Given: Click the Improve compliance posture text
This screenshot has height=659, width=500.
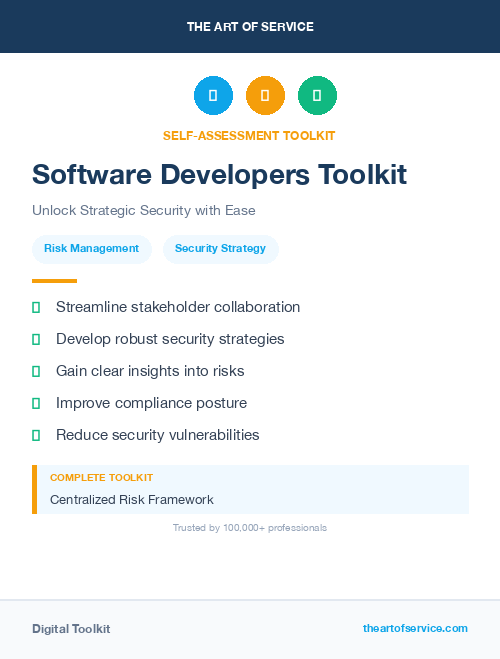Looking at the screenshot, I should click(151, 403).
